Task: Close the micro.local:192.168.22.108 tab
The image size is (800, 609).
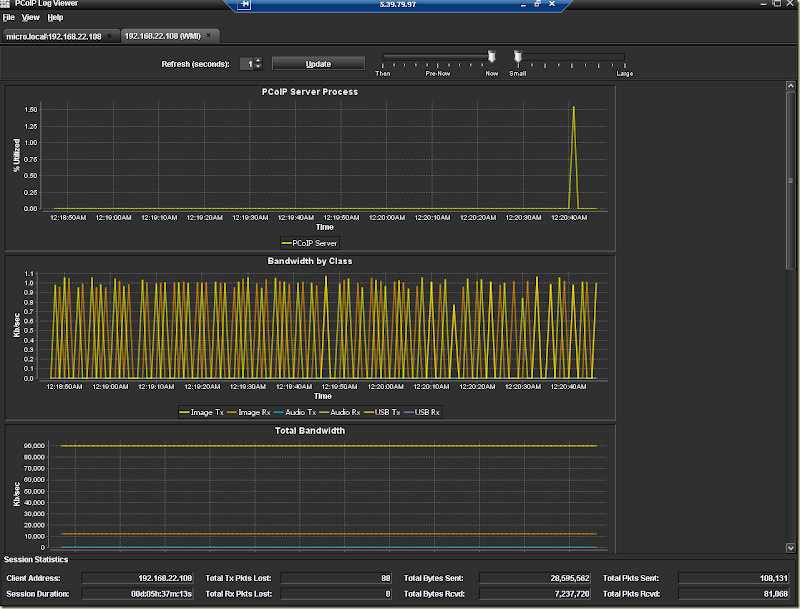Action: (x=109, y=36)
